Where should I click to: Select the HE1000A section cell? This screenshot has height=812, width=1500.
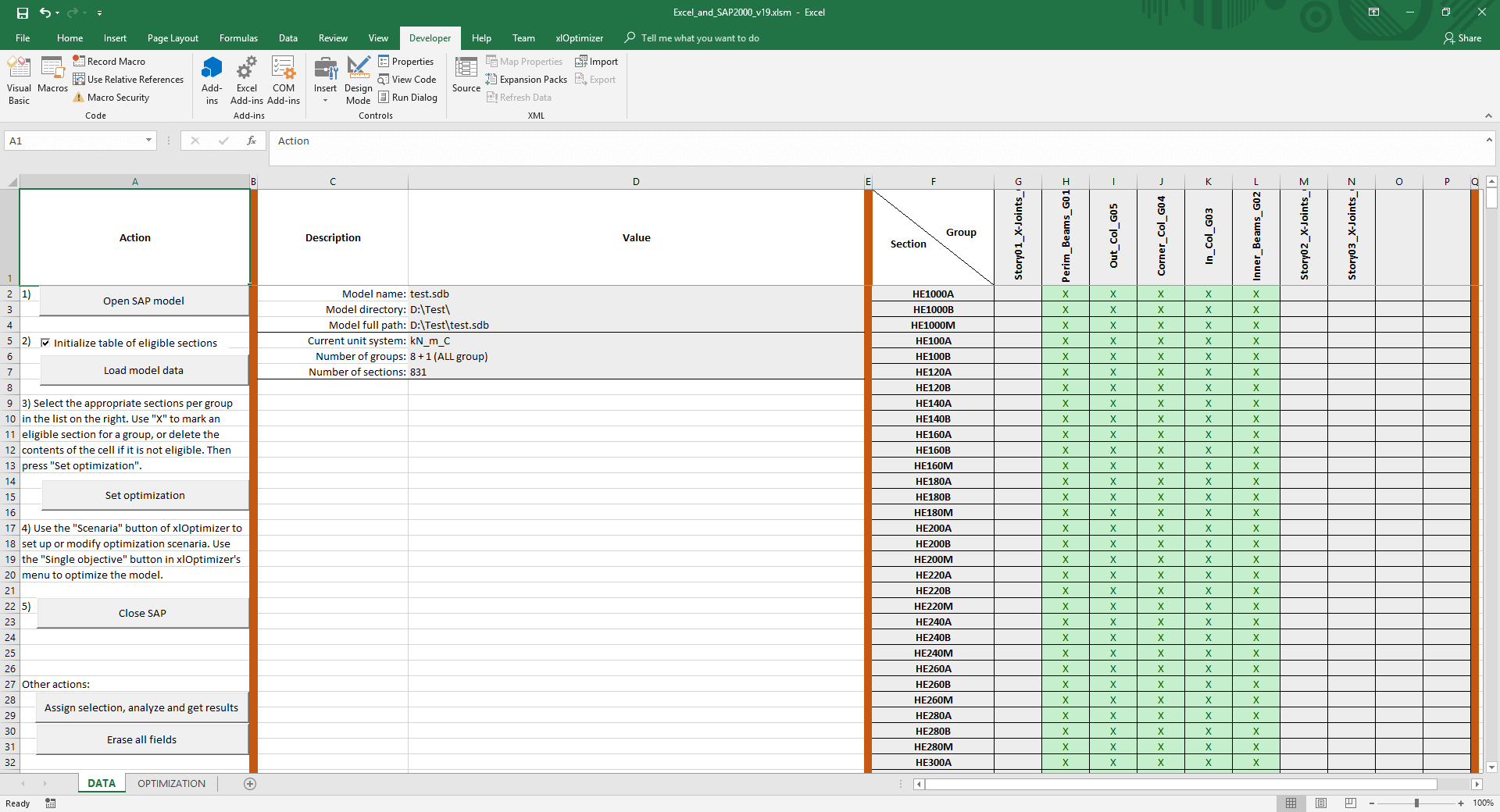coord(933,294)
